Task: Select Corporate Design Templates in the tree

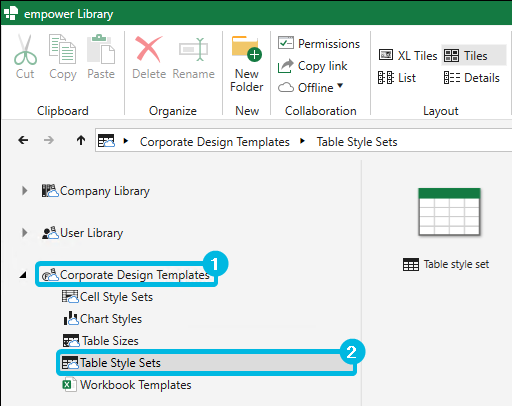Action: point(135,275)
